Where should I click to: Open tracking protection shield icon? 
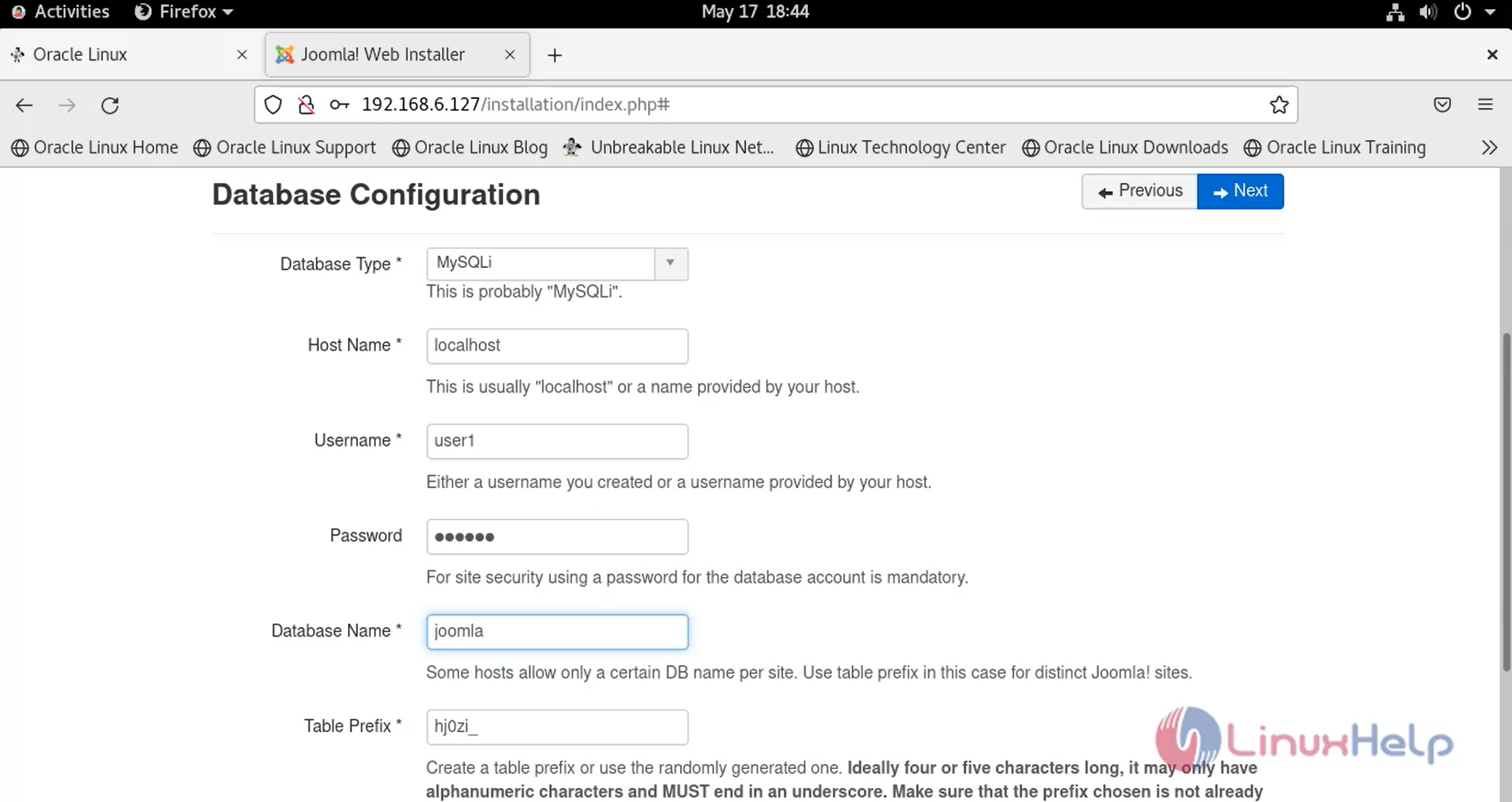(x=273, y=105)
